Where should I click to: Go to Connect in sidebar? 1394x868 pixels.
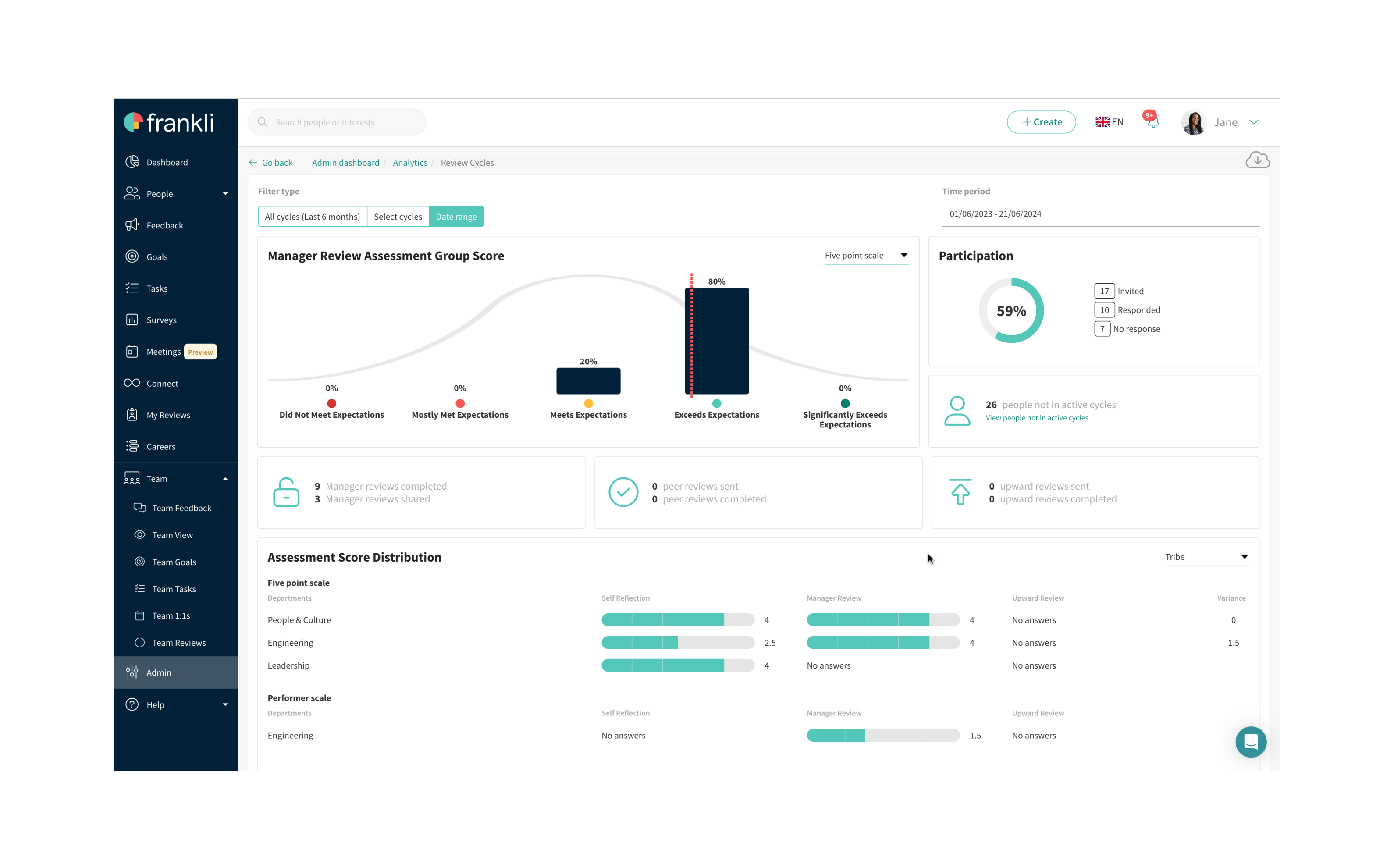pos(162,383)
